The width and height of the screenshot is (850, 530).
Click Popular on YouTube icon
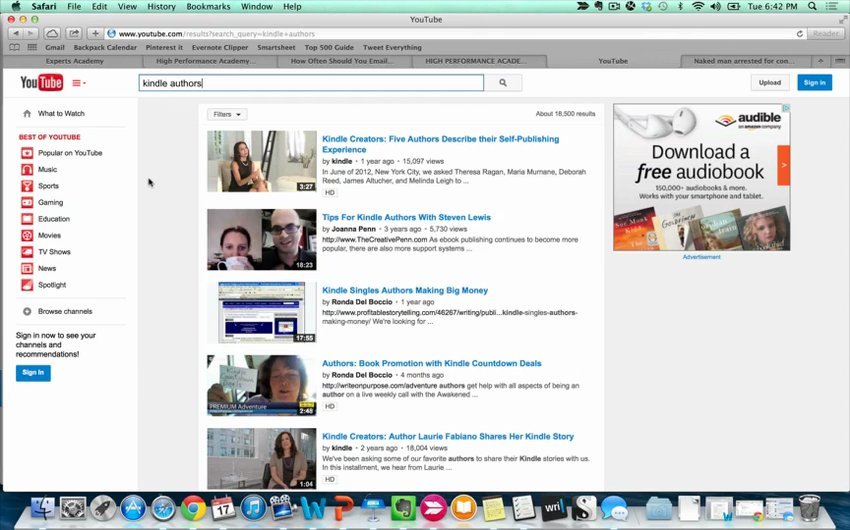(x=27, y=153)
